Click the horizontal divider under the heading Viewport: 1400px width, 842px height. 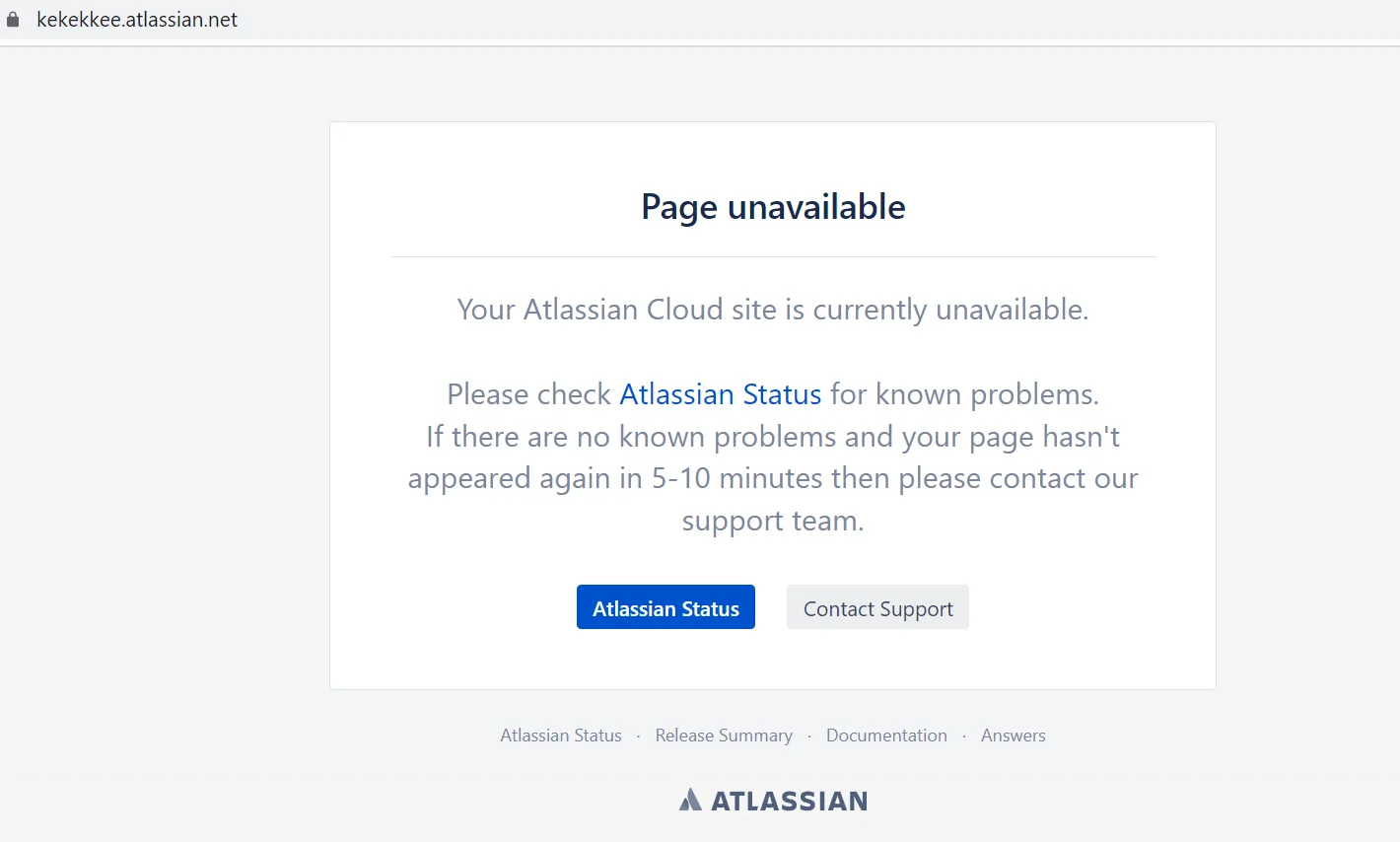772,255
